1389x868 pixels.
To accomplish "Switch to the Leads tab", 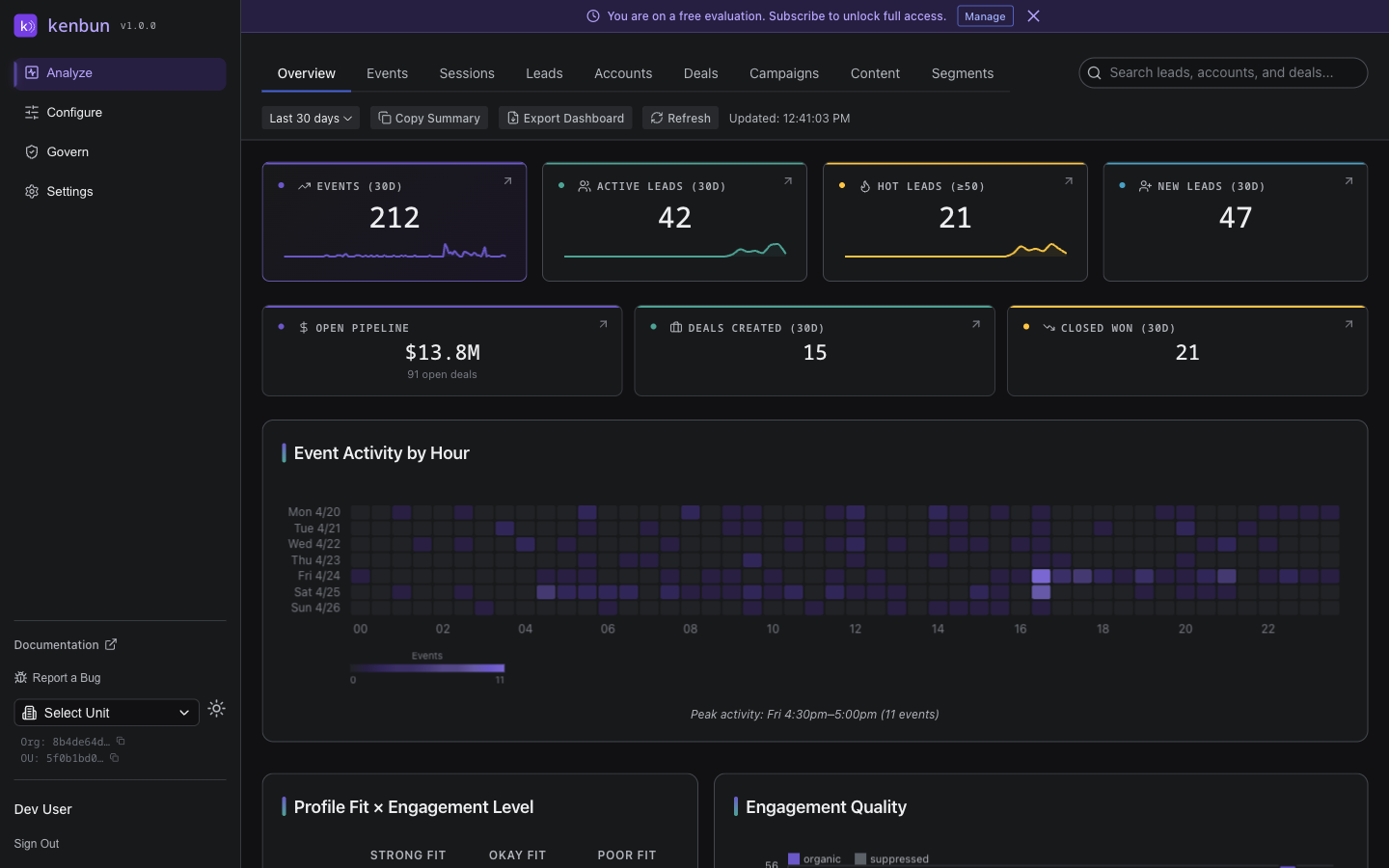I will [544, 73].
